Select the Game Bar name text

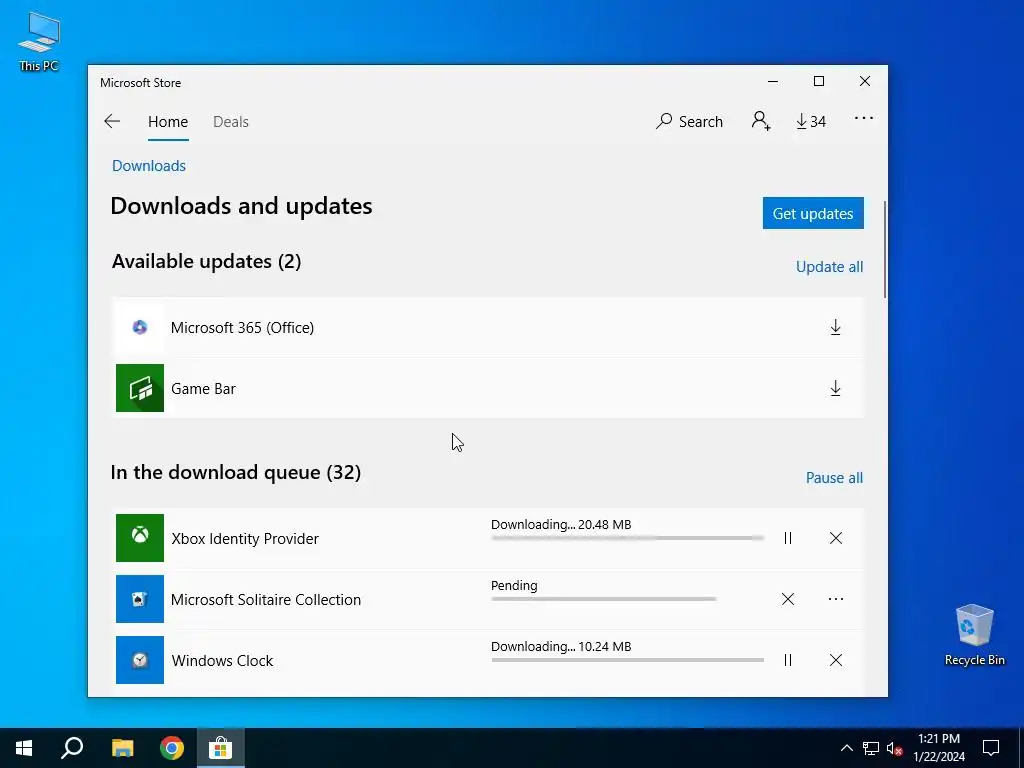203,389
